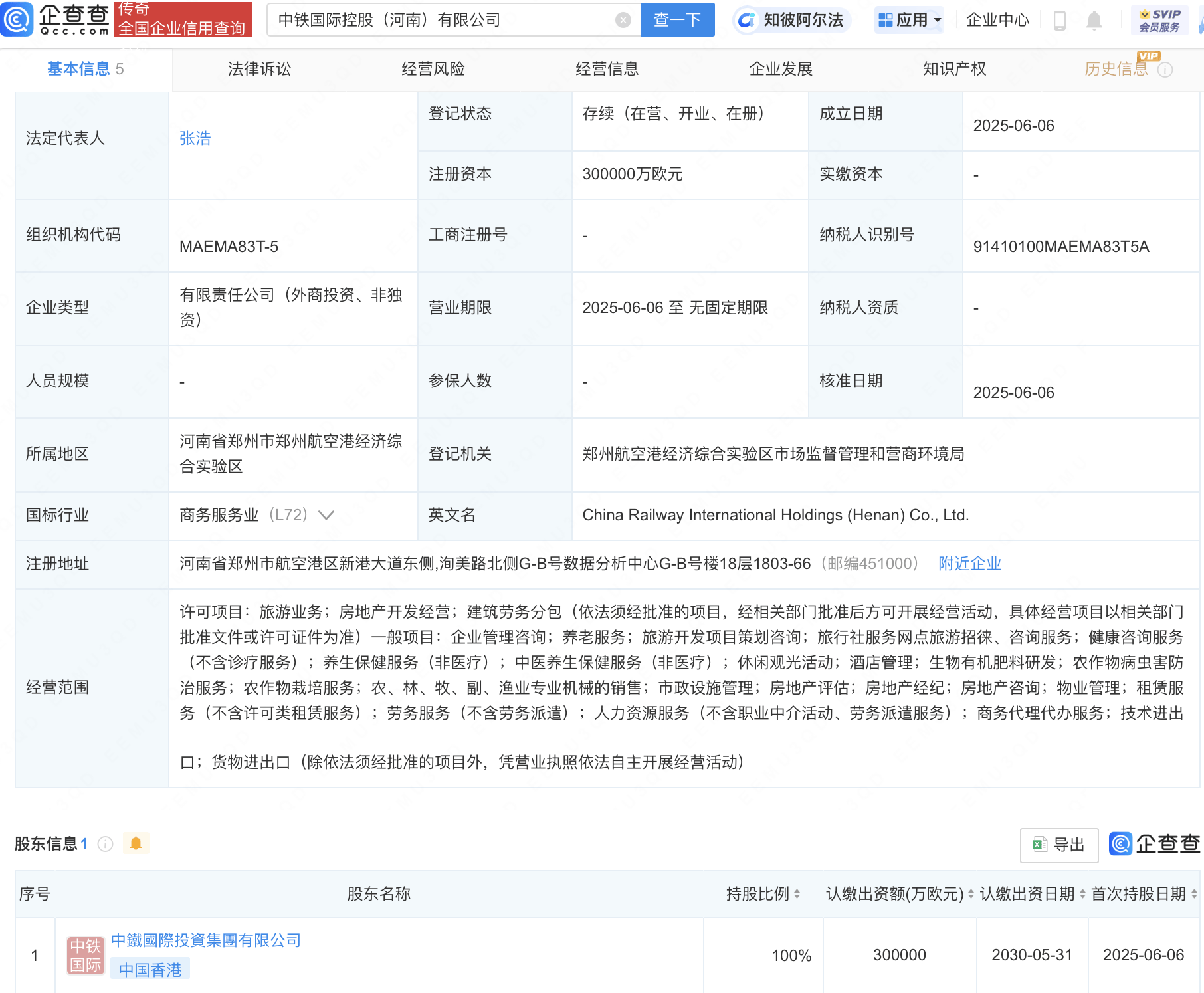Switch to the 基本信息 tab
This screenshot has width=1204, height=993.
tap(86, 69)
